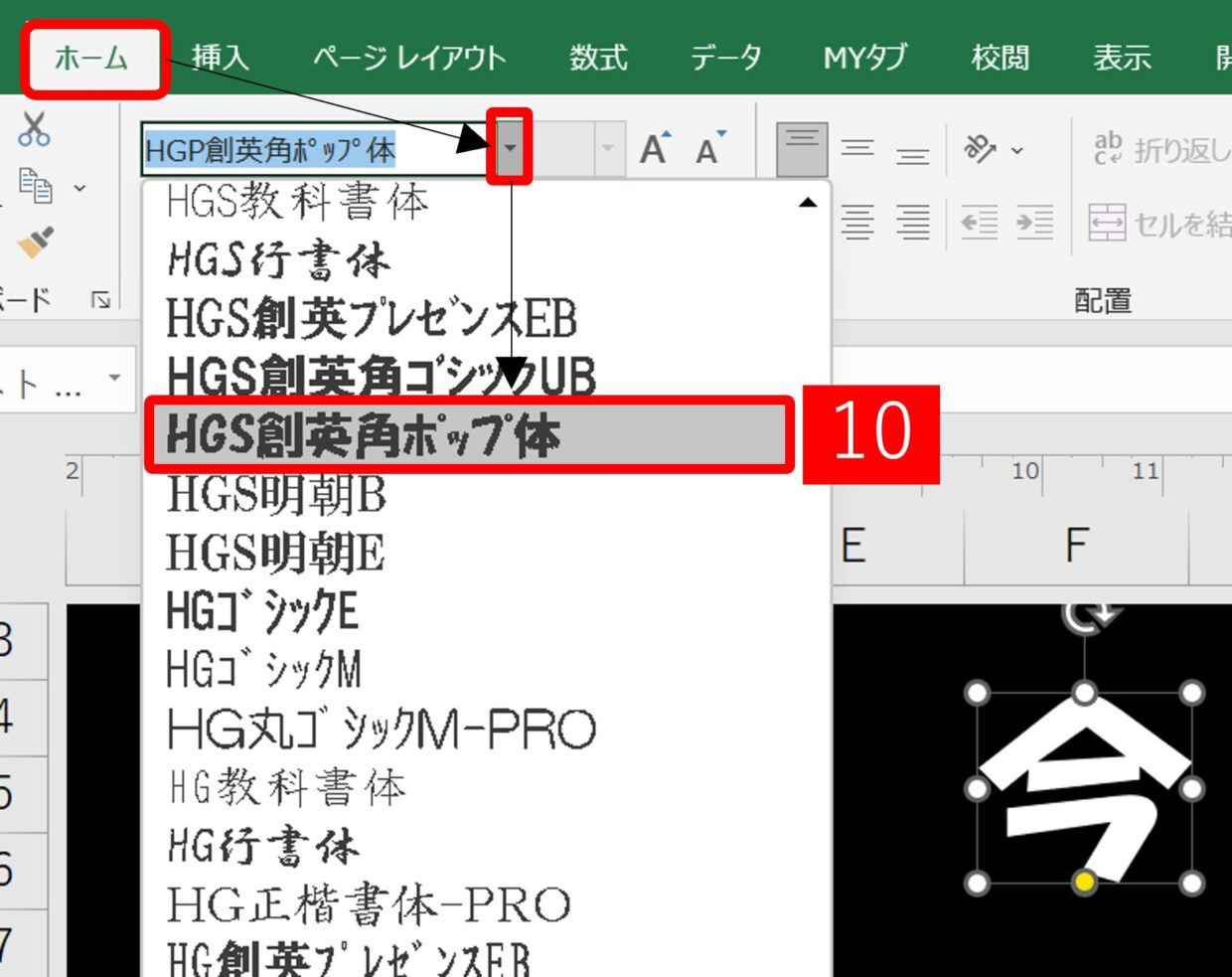
Task: Select HGS明朝B in the font list
Action: [x=487, y=494]
